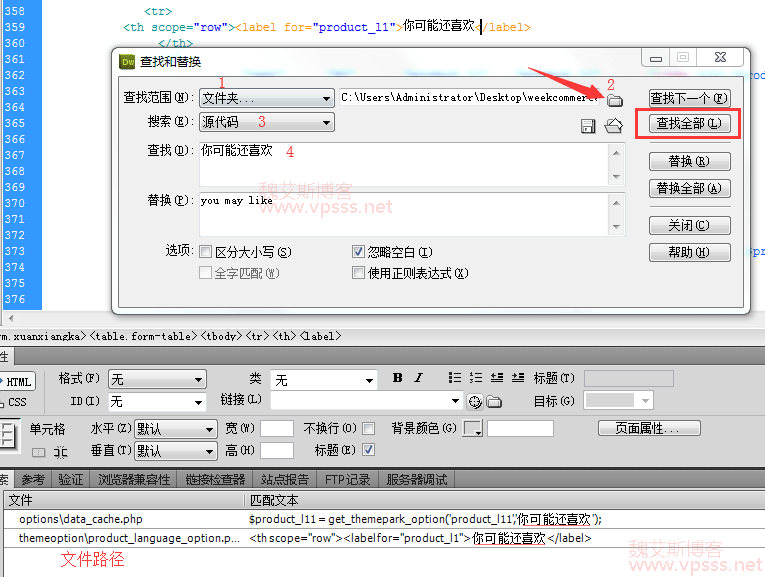Click the 查找全部 button
Viewport: 765px width, 577px height.
[689, 124]
